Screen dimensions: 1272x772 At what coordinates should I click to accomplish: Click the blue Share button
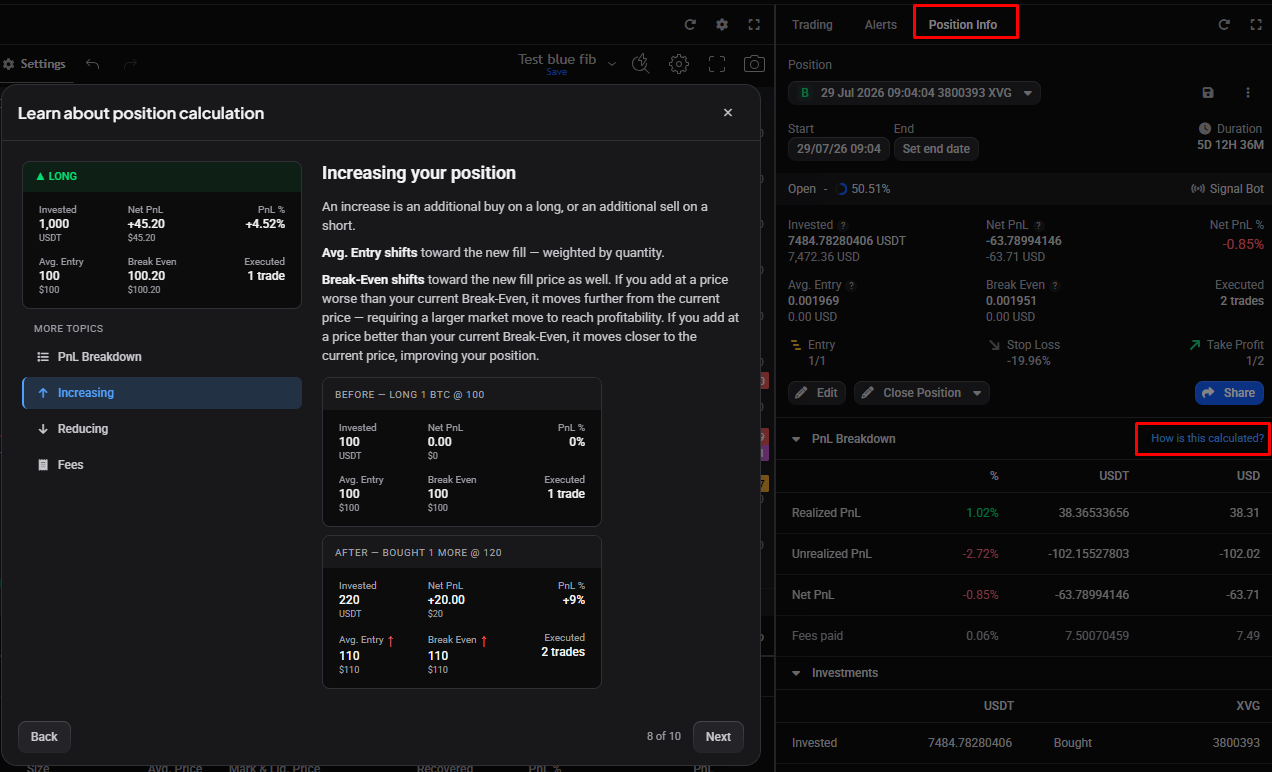(1229, 393)
